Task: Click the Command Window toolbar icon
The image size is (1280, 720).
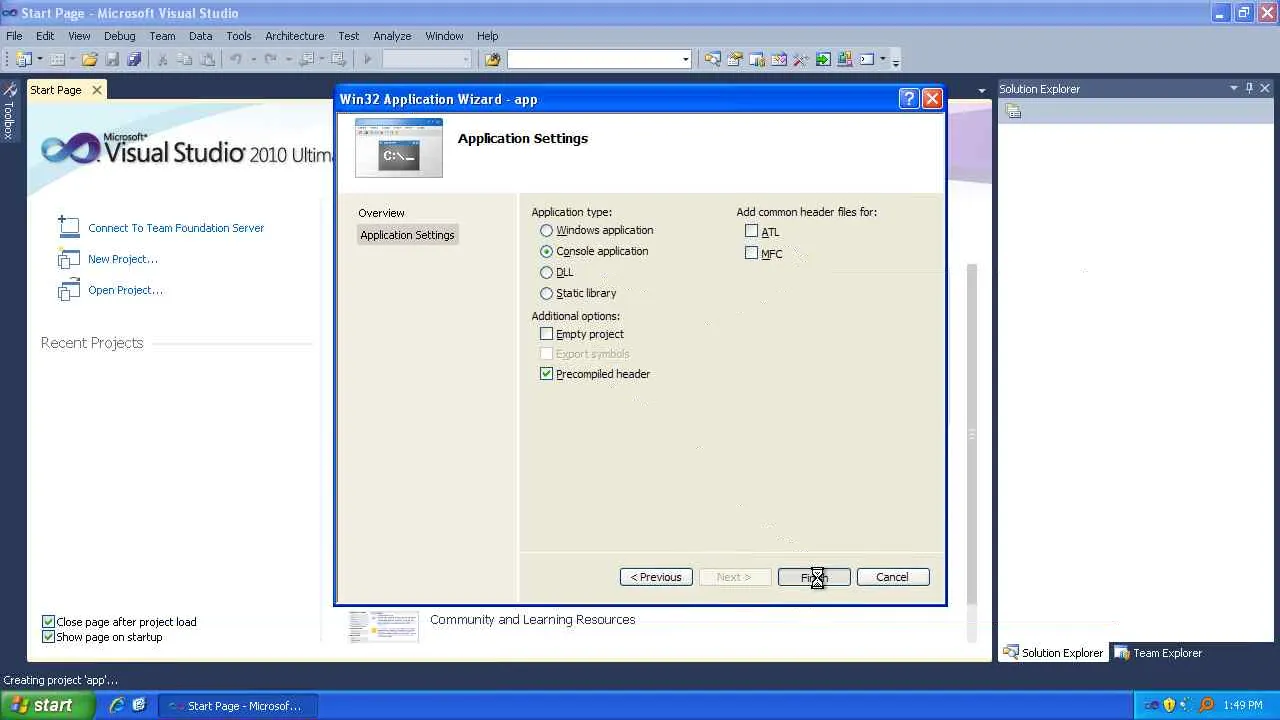Action: coord(867,59)
